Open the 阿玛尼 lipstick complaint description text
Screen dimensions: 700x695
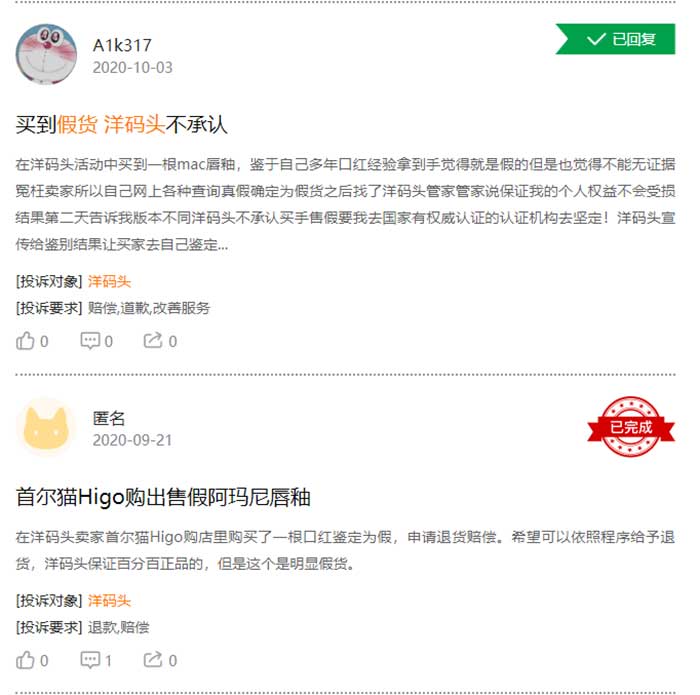pos(345,550)
